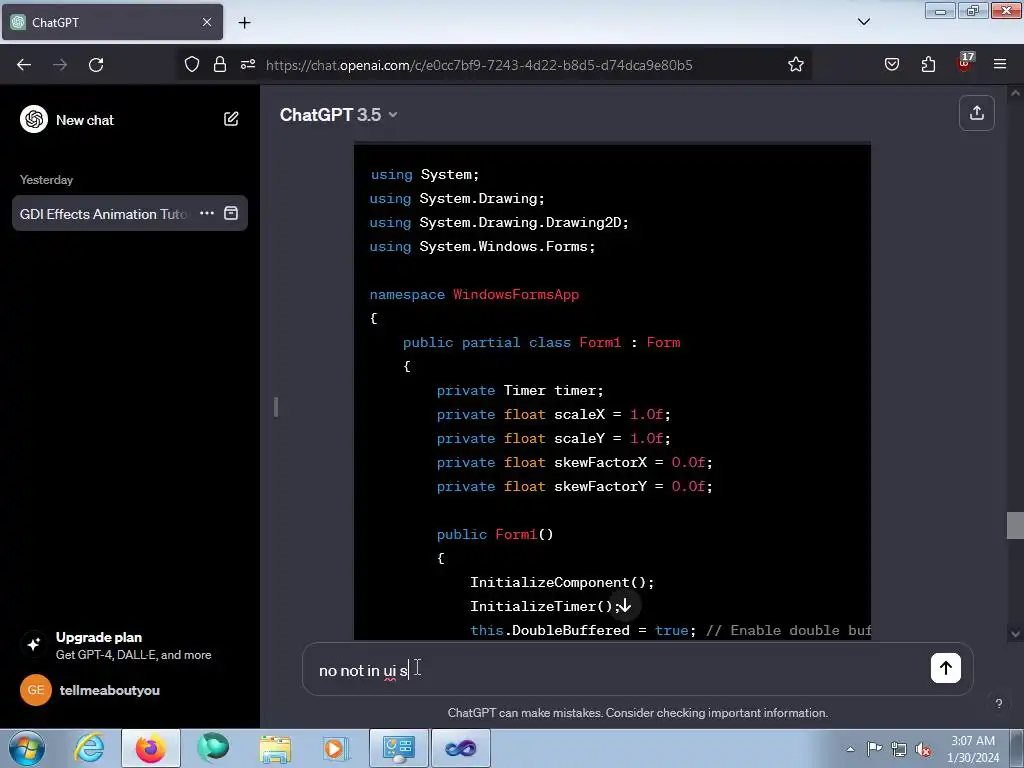The width and height of the screenshot is (1024, 768).
Task: Archive the GDI Effects Animation chat
Action: pyautogui.click(x=231, y=214)
